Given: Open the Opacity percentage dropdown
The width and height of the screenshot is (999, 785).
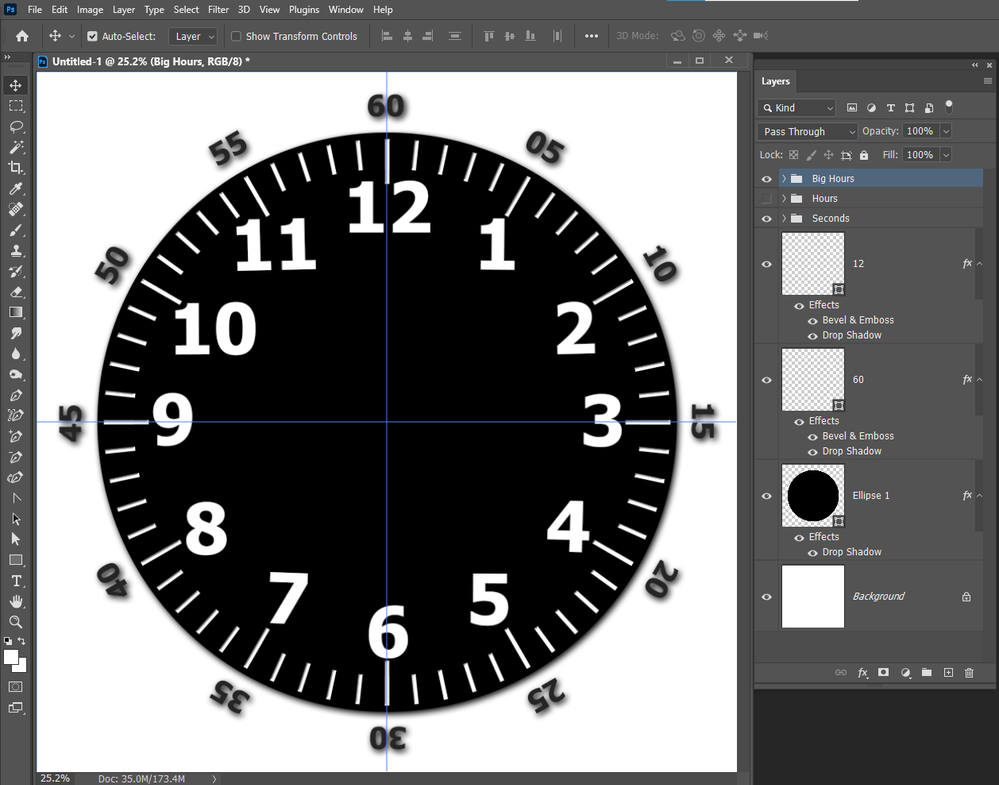Looking at the screenshot, I should [944, 131].
